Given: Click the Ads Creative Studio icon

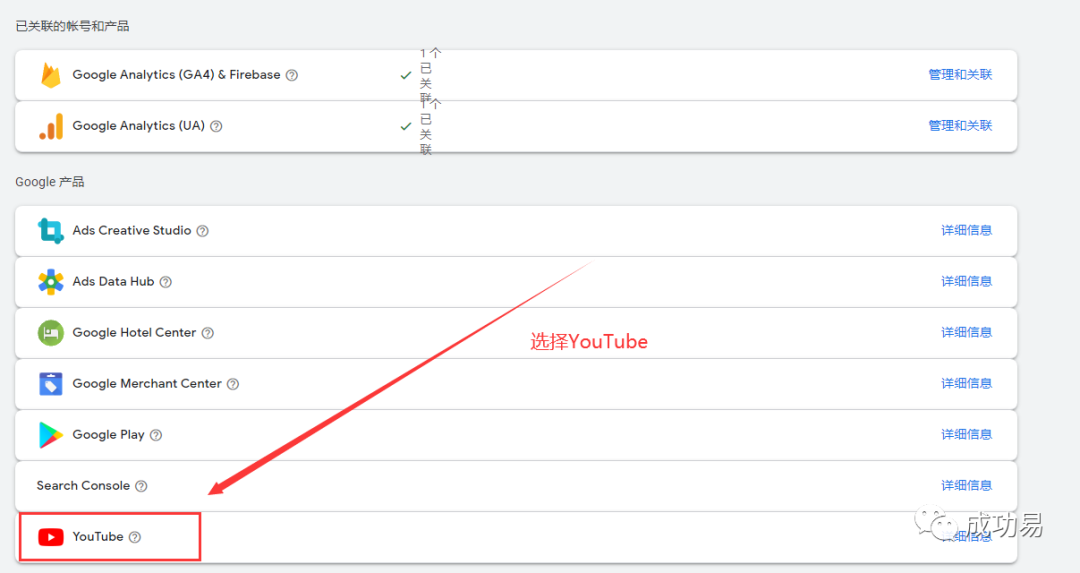Looking at the screenshot, I should [50, 231].
